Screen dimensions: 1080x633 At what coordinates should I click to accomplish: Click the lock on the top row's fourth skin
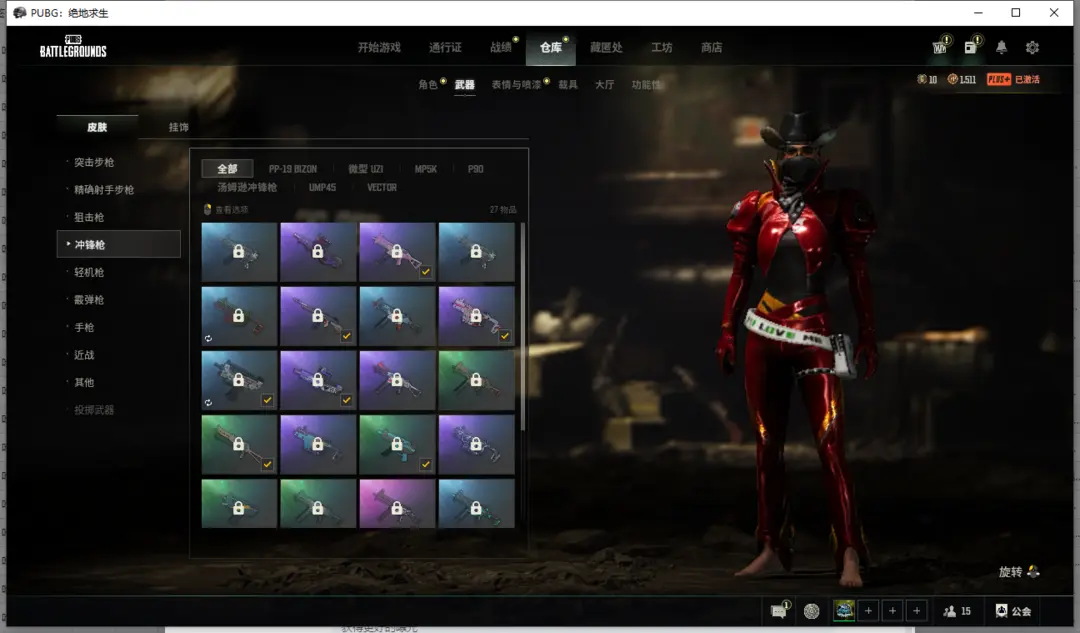tap(476, 251)
